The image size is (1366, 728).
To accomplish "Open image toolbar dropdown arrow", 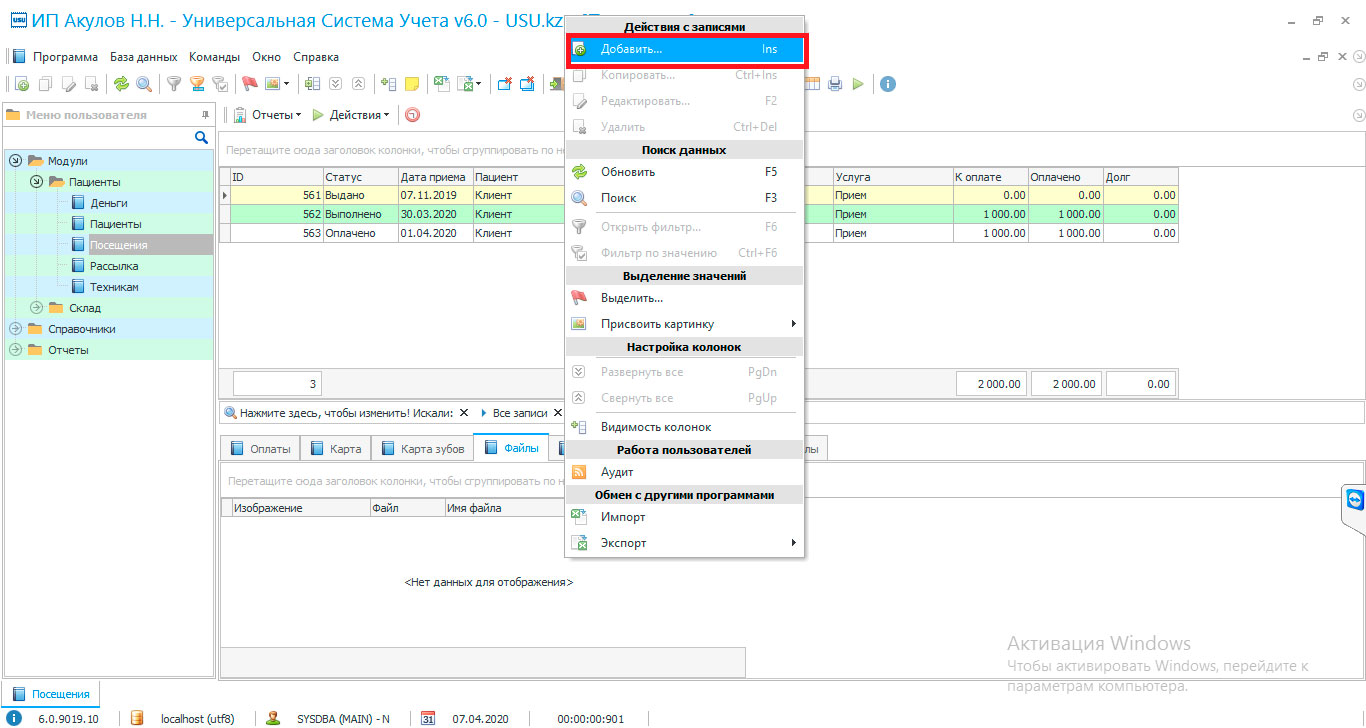I will coord(287,84).
